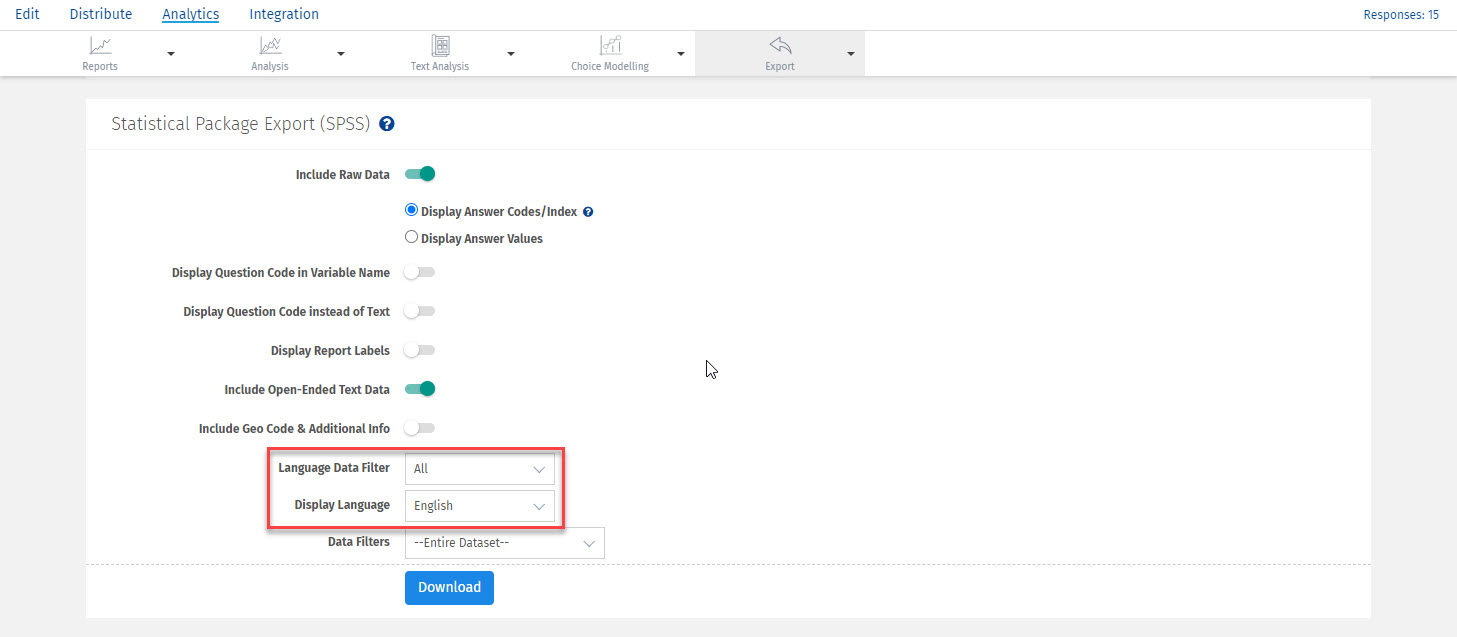The height and width of the screenshot is (637, 1457).
Task: Click the Responses: 15 link
Action: (1400, 15)
